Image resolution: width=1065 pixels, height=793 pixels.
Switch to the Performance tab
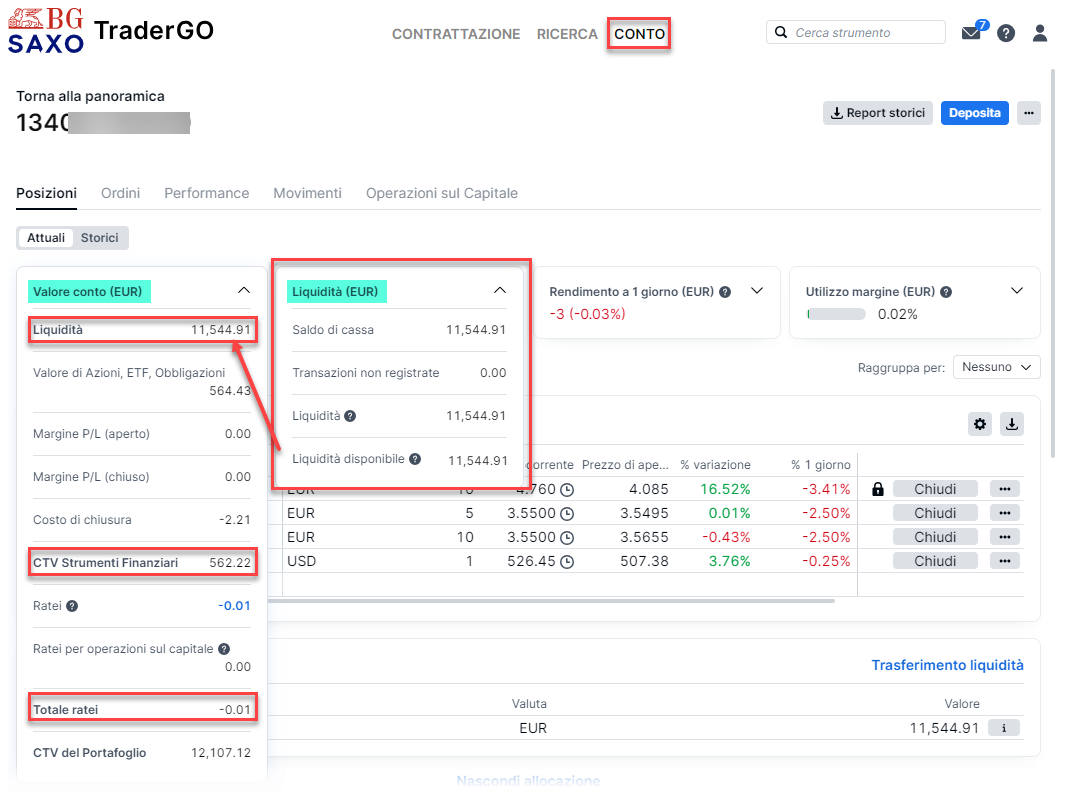click(x=206, y=193)
